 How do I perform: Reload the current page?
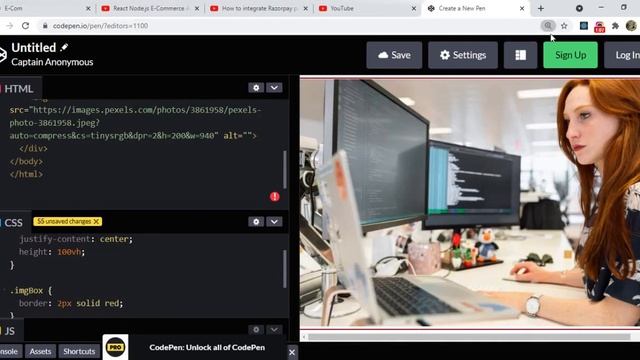point(25,26)
